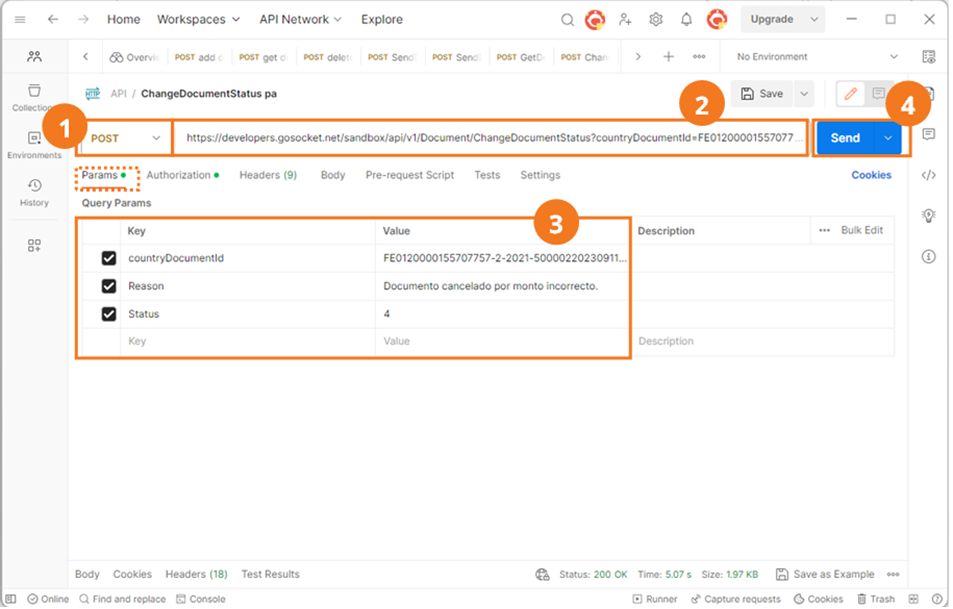Click the request URL field
The image size is (953, 609).
pos(490,139)
